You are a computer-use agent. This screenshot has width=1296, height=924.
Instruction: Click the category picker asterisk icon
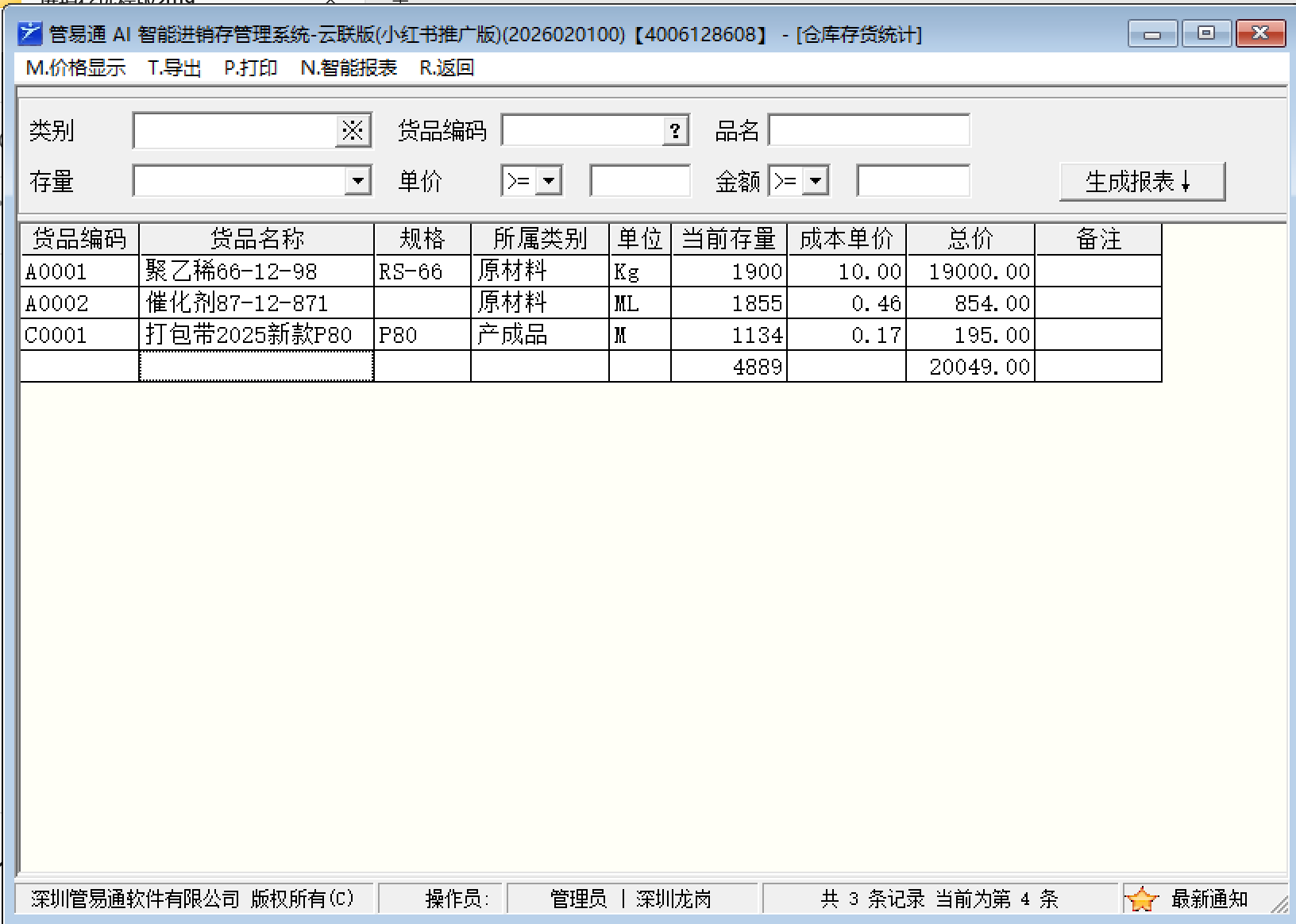352,131
